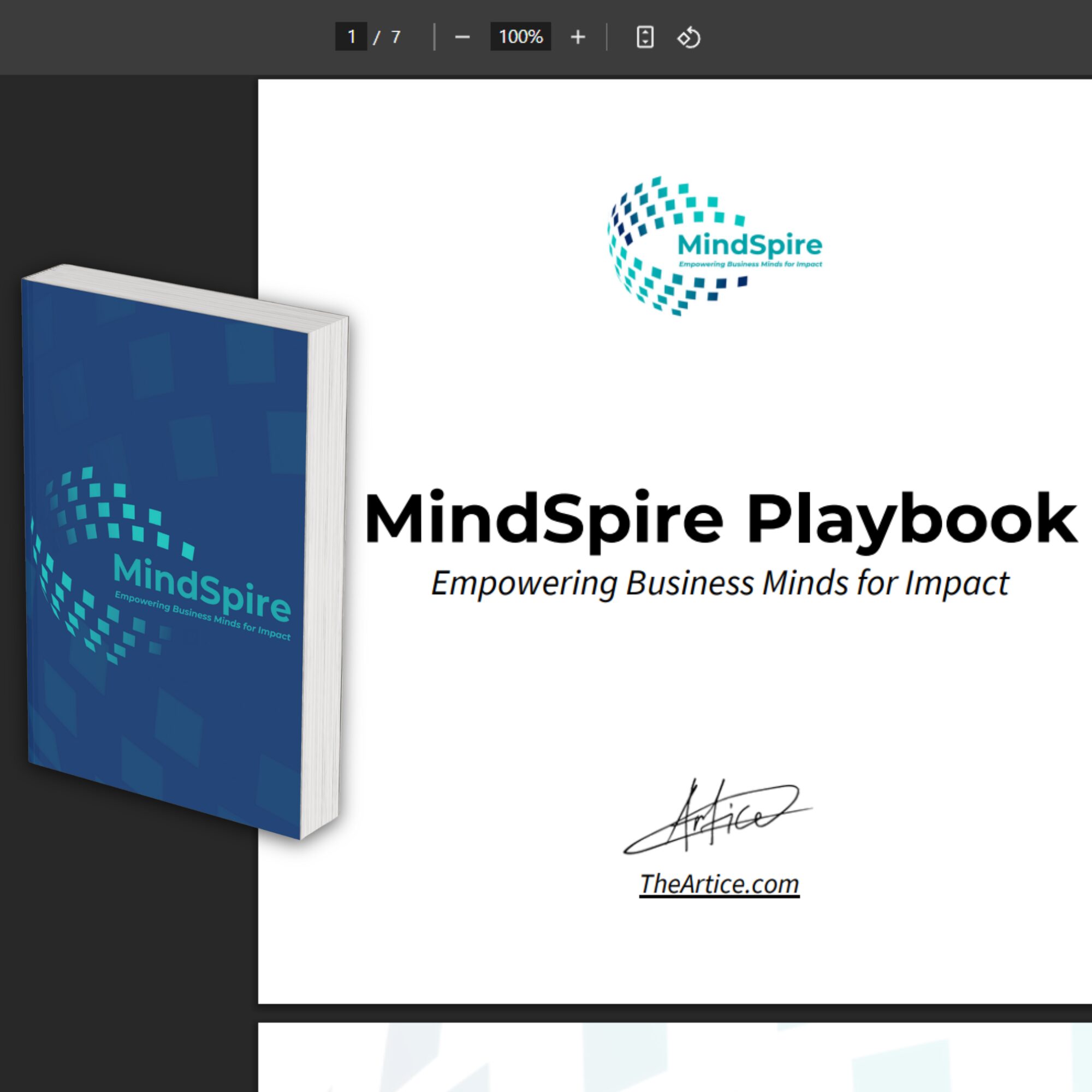Screen dimensions: 1092x1092
Task: Select the current page number field
Action: coord(351,37)
